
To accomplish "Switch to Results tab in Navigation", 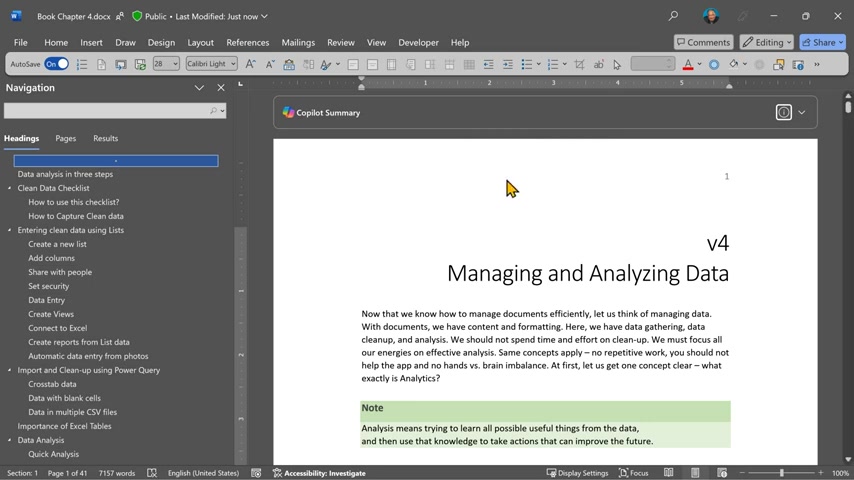I will [105, 138].
